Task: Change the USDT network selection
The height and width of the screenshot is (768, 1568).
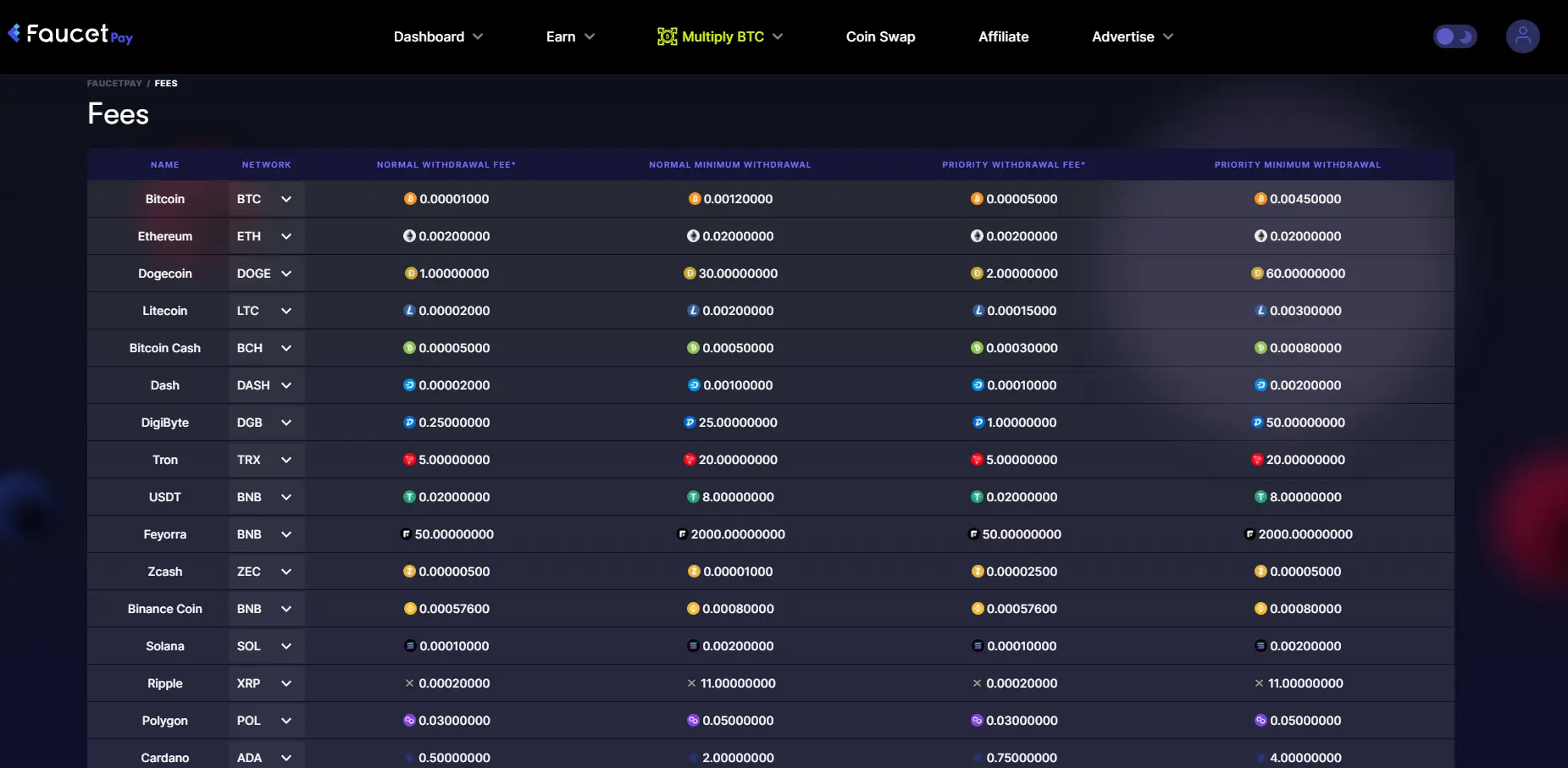Action: tap(266, 497)
